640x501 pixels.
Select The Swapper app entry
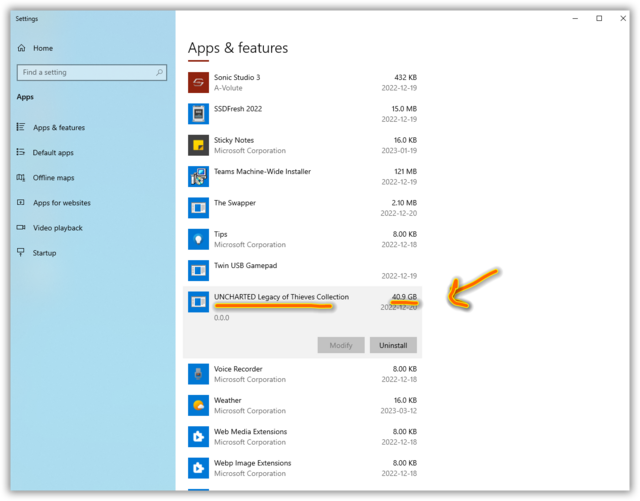click(302, 208)
